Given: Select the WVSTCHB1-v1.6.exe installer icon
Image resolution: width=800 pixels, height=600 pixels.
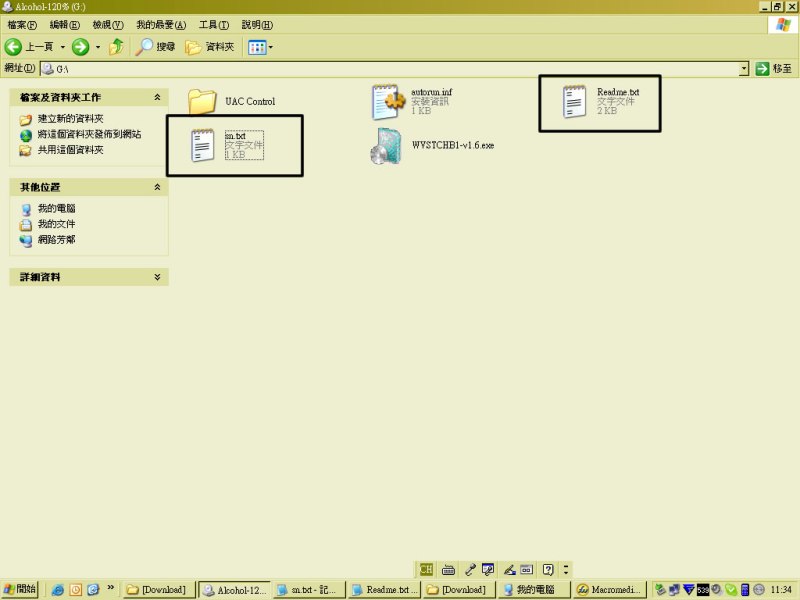Looking at the screenshot, I should point(386,146).
